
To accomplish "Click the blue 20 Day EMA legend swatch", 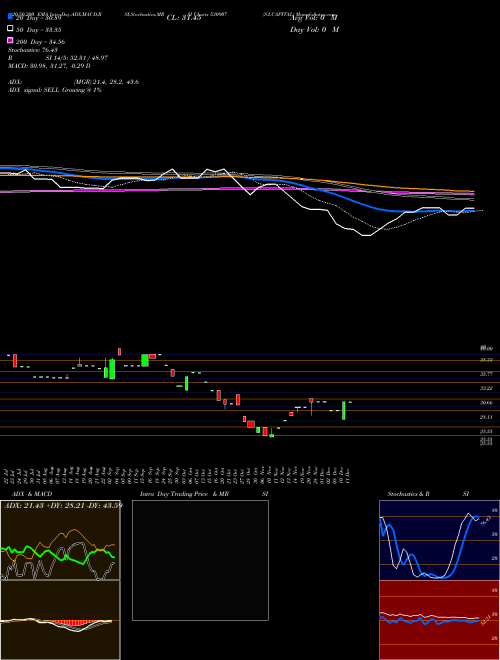I will point(10,17).
